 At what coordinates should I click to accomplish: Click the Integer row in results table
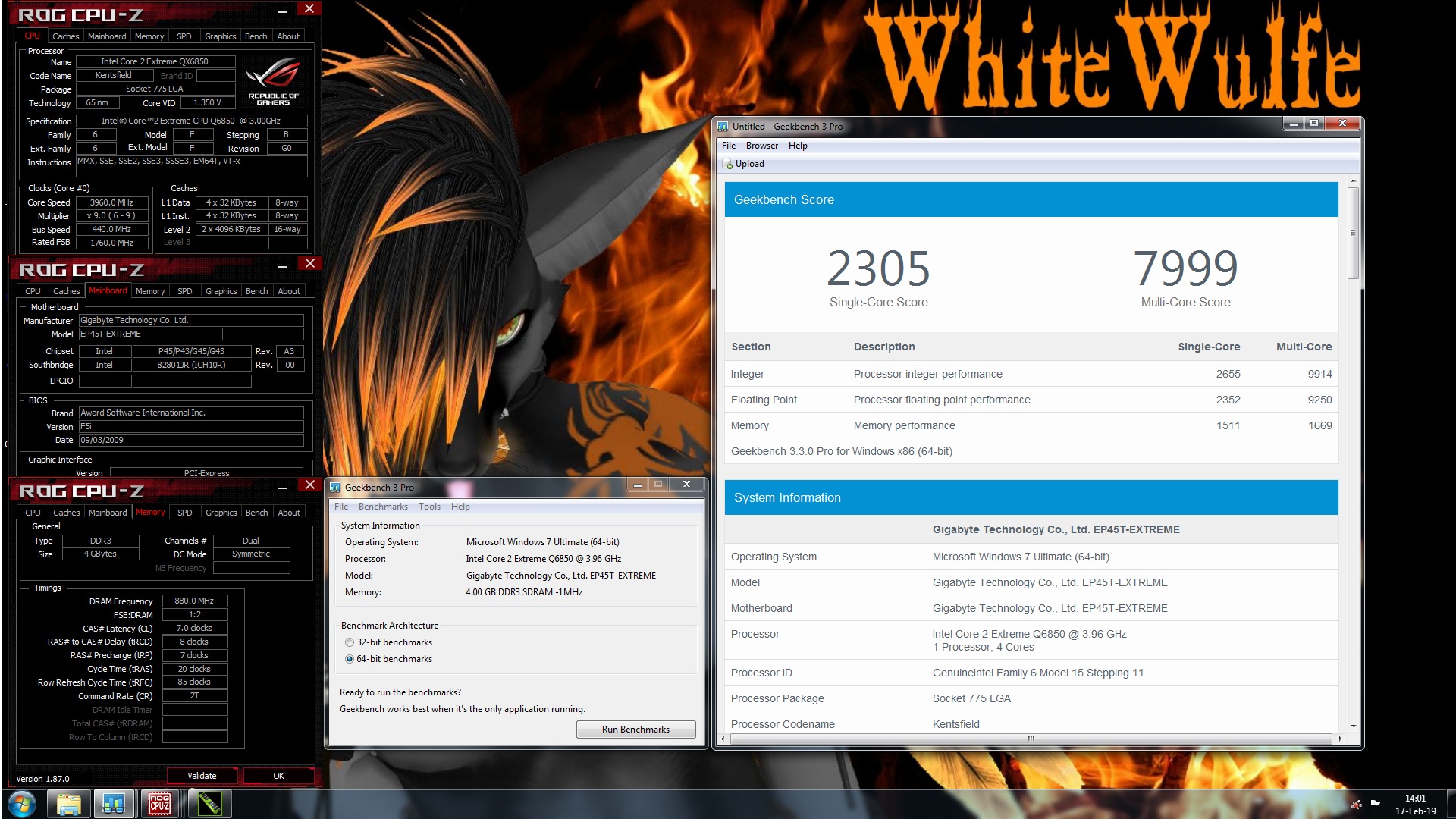pos(1031,374)
